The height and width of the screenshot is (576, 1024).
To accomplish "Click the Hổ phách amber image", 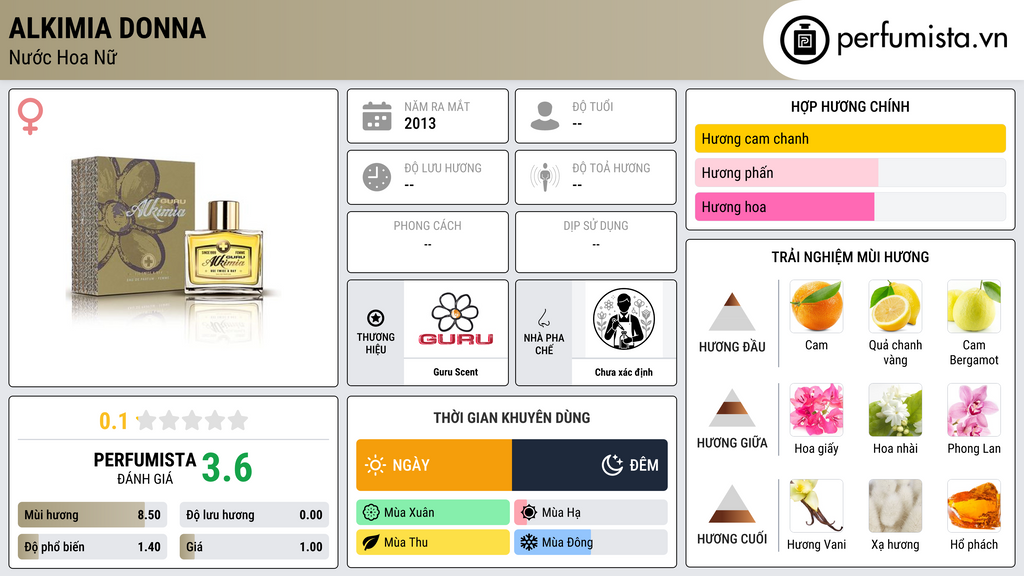I will [x=974, y=506].
